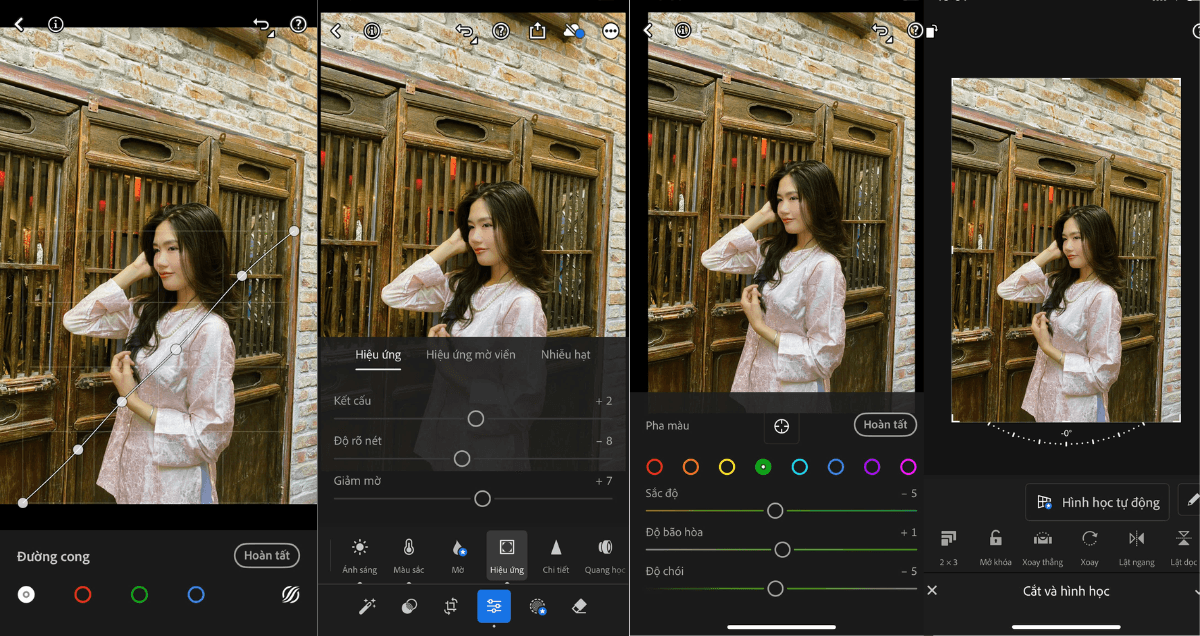
Task: Tap Hoàn tất on the Pha màu panel
Action: point(886,425)
